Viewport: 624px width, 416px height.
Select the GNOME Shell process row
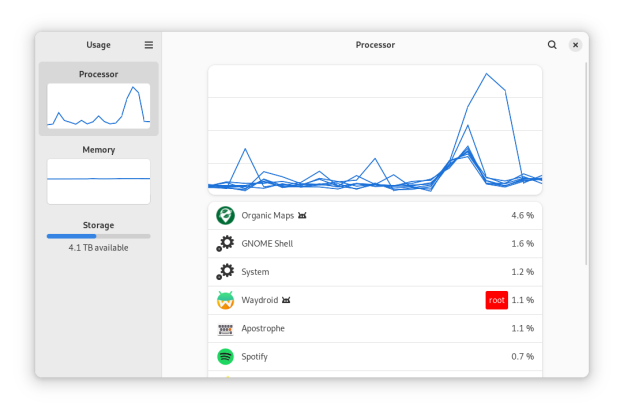375,243
